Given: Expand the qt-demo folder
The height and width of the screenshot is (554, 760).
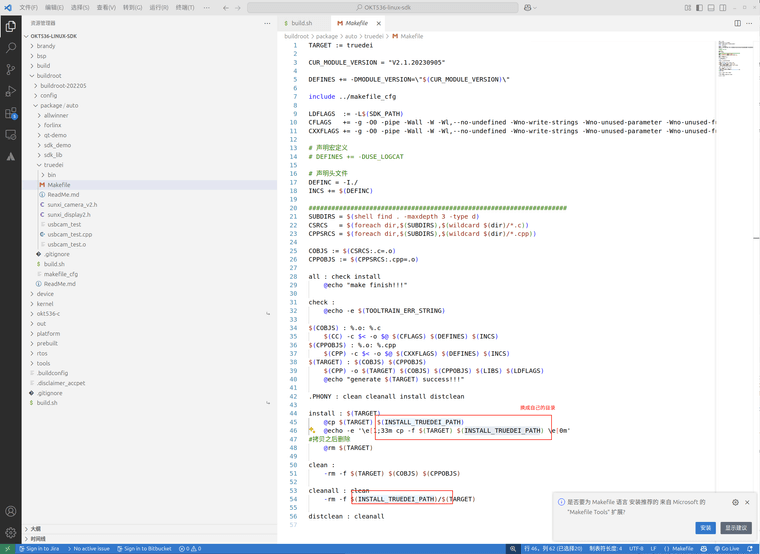Looking at the screenshot, I should click(x=150, y=135).
